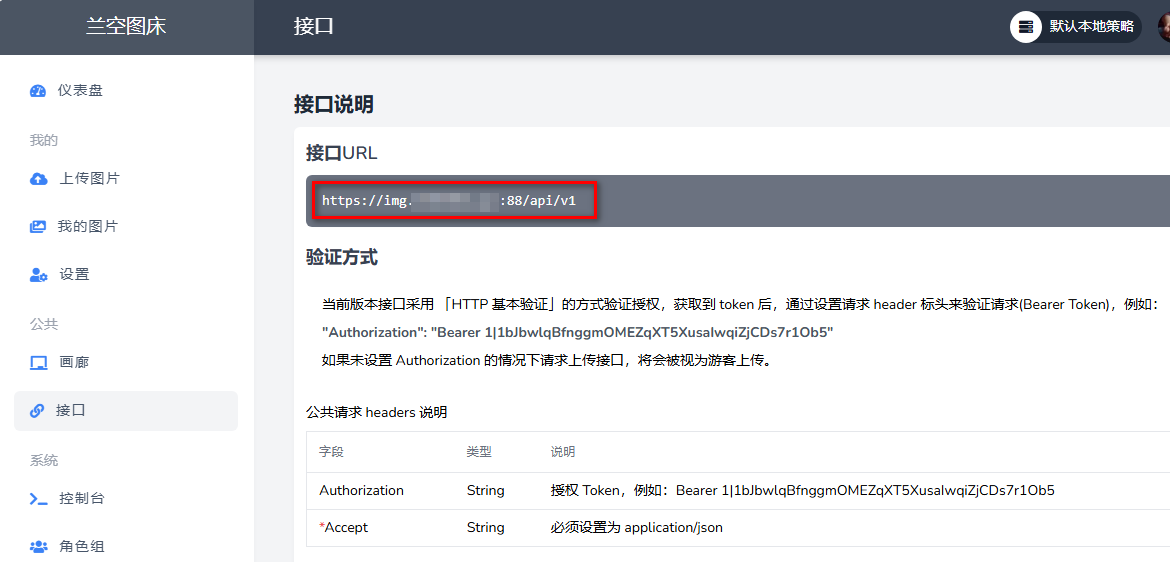Open the user avatar in top bar
This screenshot has width=1170, height=562.
(x=1164, y=27)
